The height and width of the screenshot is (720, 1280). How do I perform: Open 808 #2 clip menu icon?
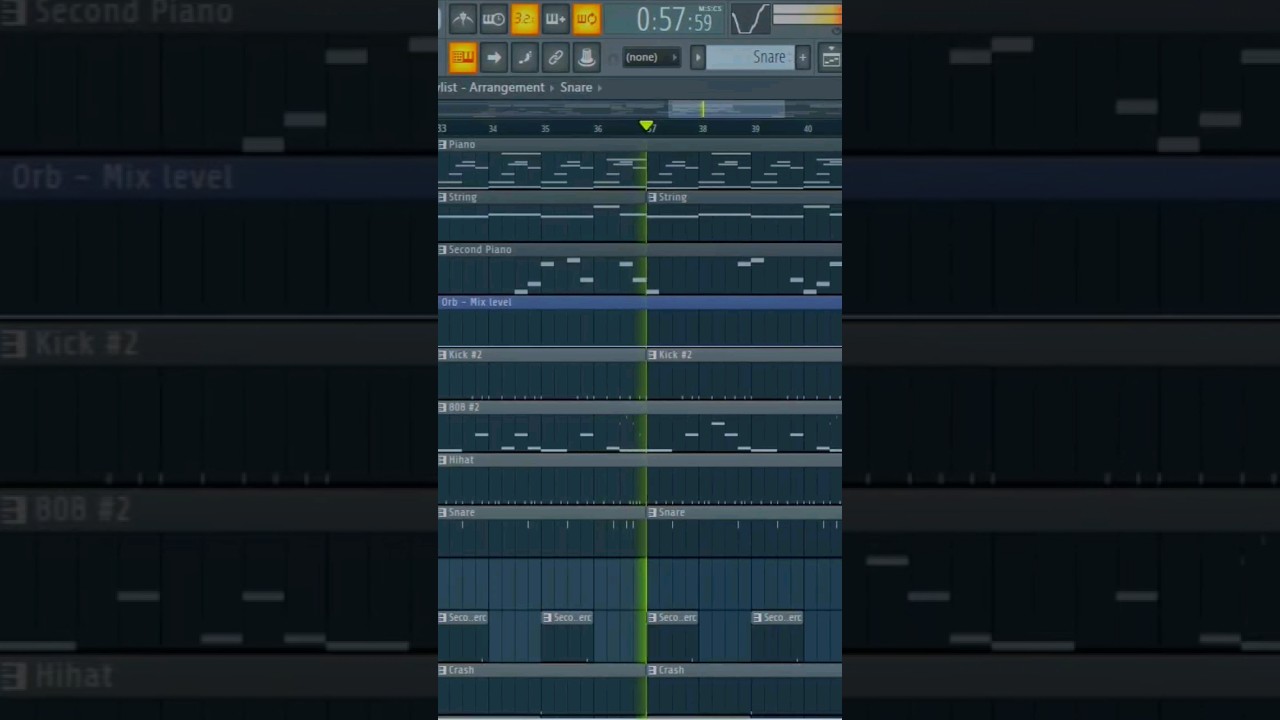[443, 407]
